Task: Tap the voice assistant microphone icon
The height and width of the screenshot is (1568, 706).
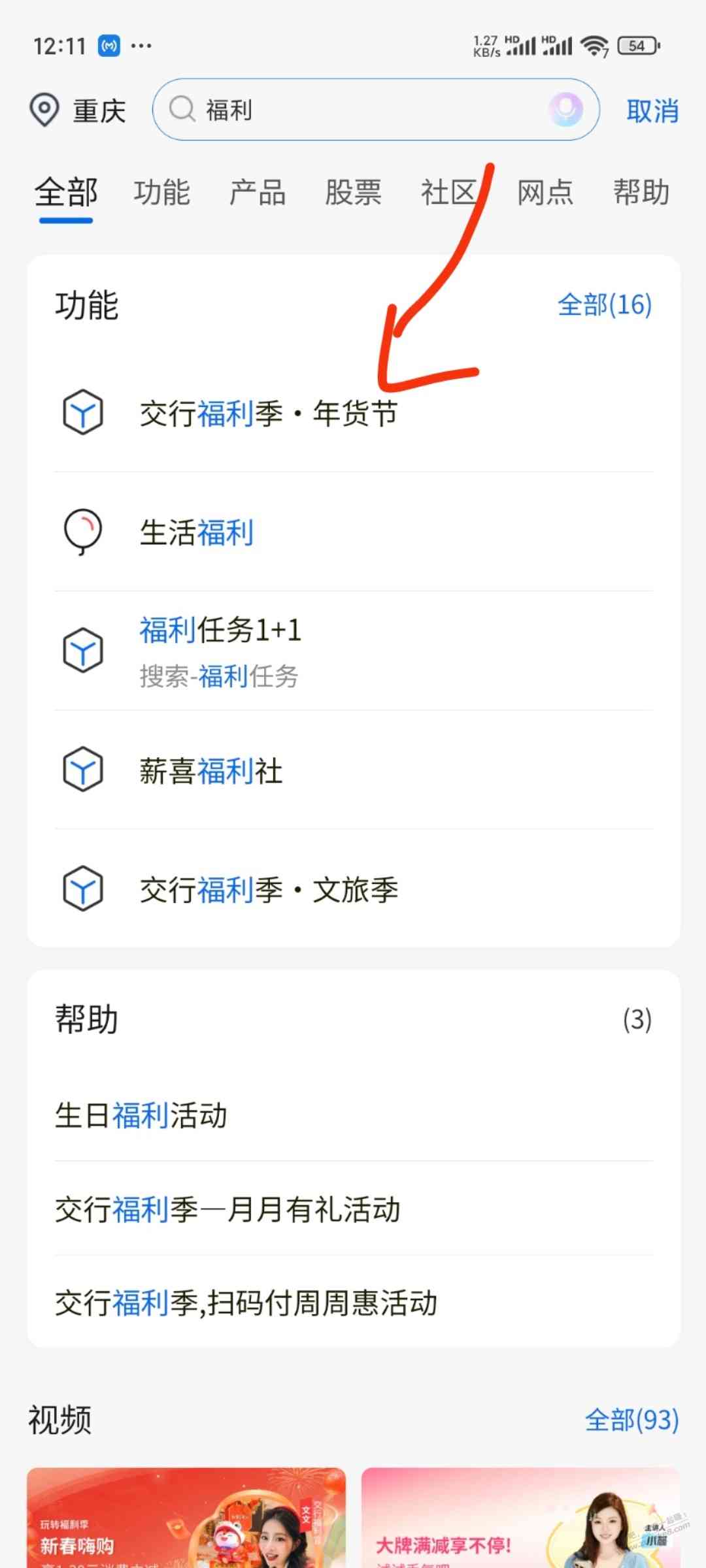Action: pos(565,109)
